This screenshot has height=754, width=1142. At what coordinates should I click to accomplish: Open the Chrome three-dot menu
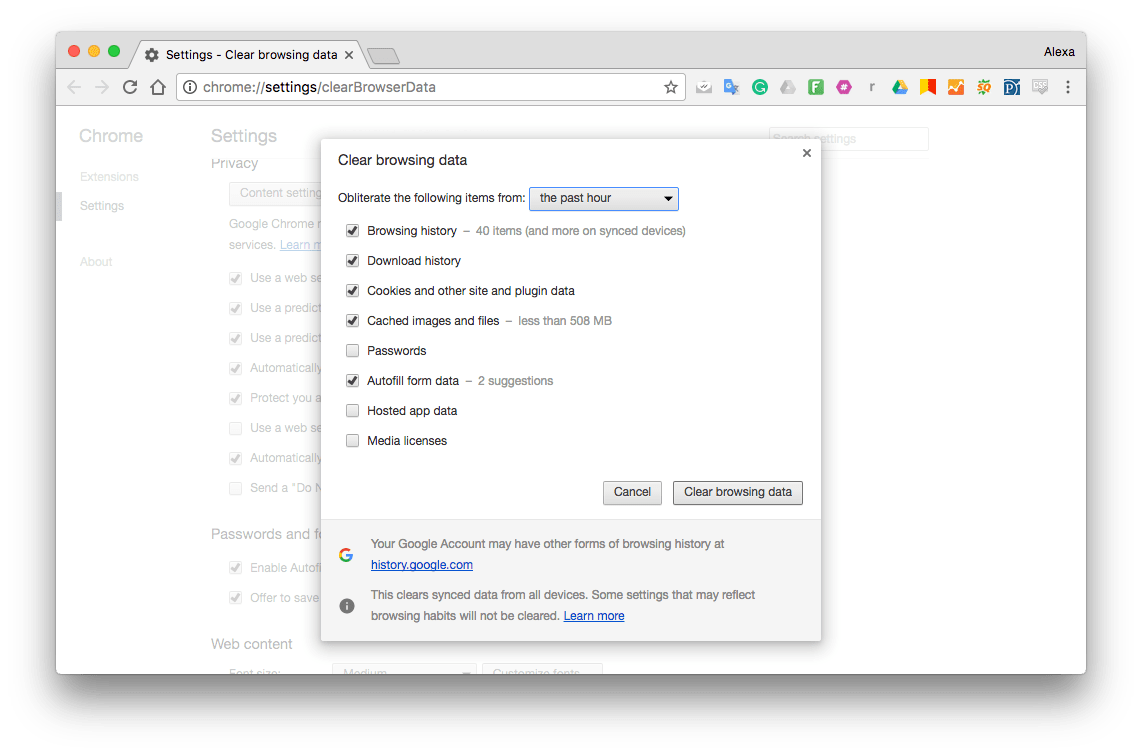1068,87
